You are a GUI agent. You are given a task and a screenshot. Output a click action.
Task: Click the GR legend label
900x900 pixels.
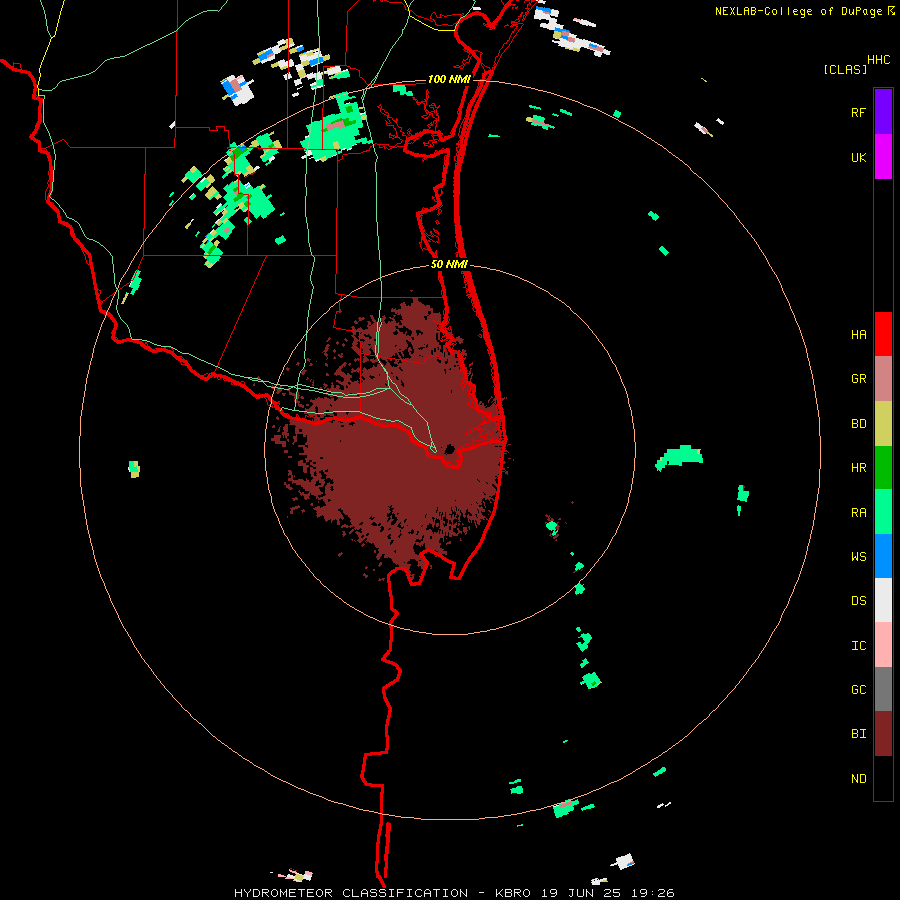(858, 379)
